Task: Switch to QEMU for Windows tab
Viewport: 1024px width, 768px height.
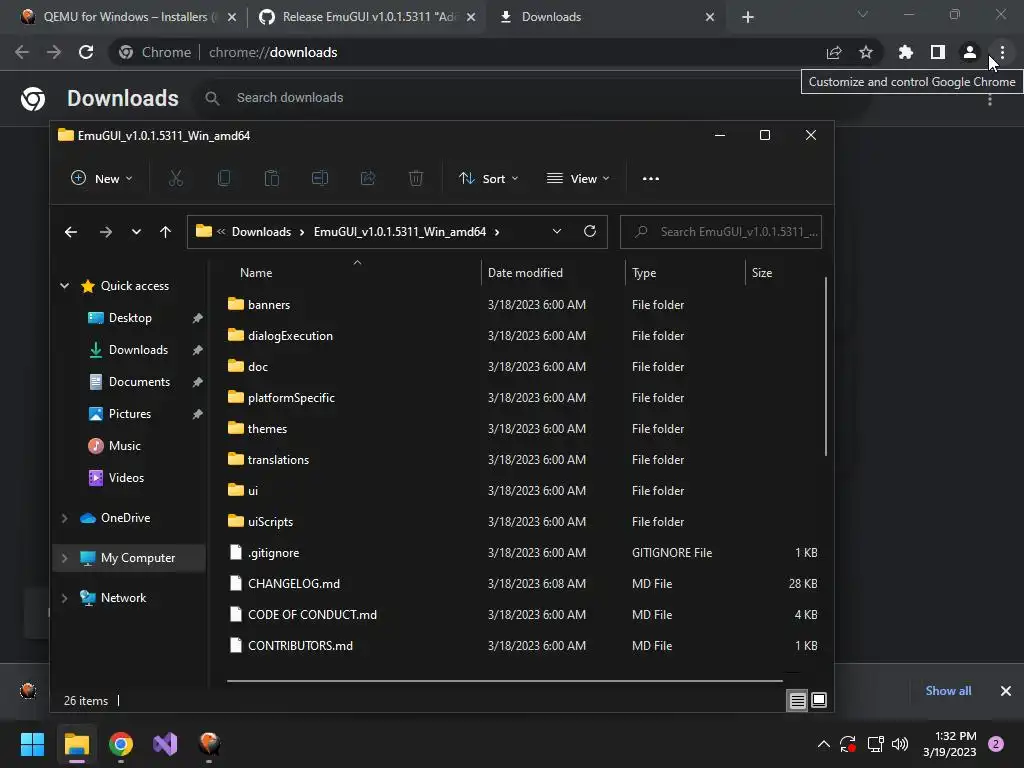Action: click(x=129, y=17)
